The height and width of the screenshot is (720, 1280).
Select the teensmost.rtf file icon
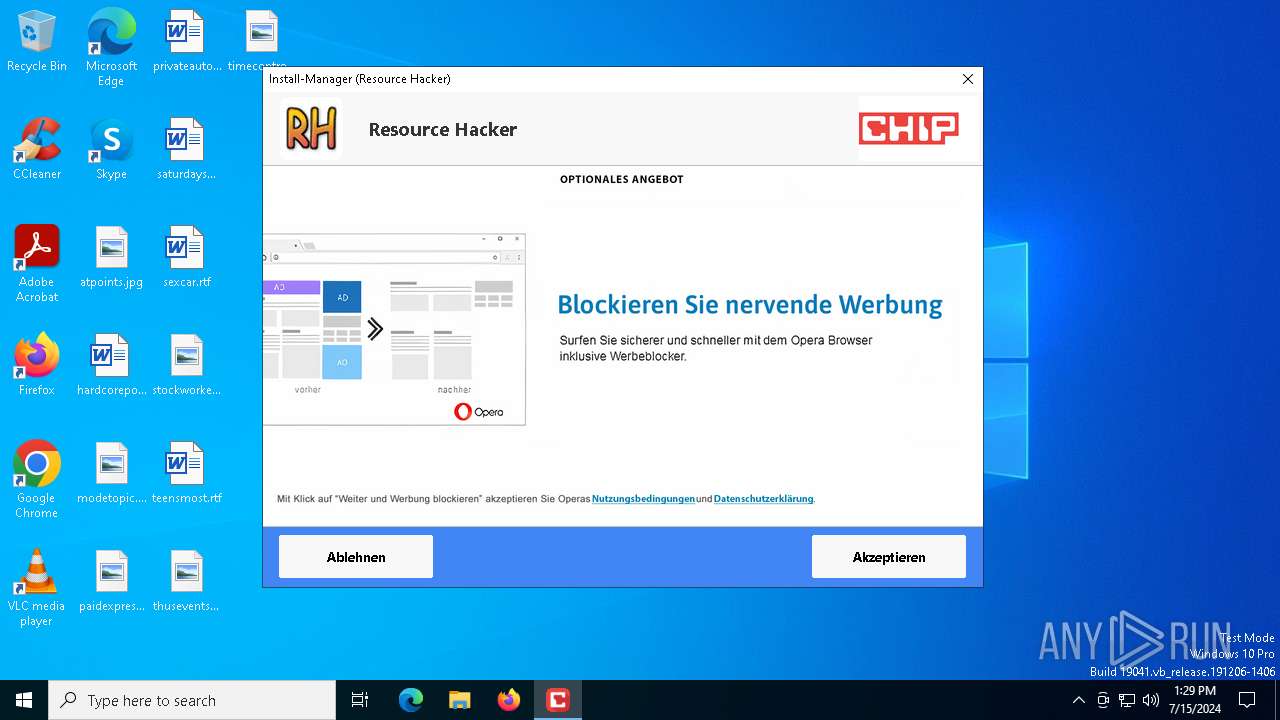pos(186,474)
